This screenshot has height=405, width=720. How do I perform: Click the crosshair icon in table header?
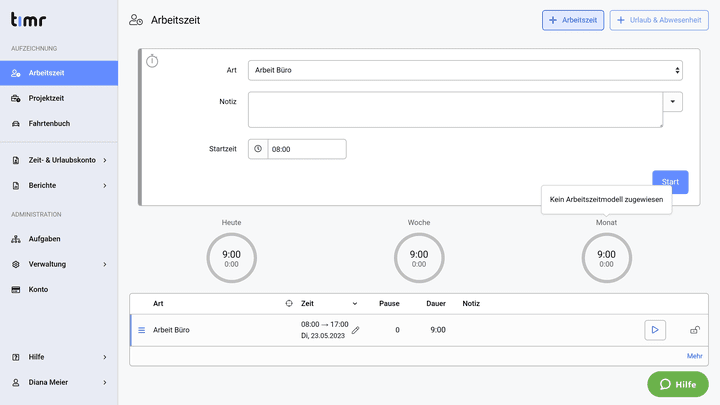pyautogui.click(x=289, y=303)
